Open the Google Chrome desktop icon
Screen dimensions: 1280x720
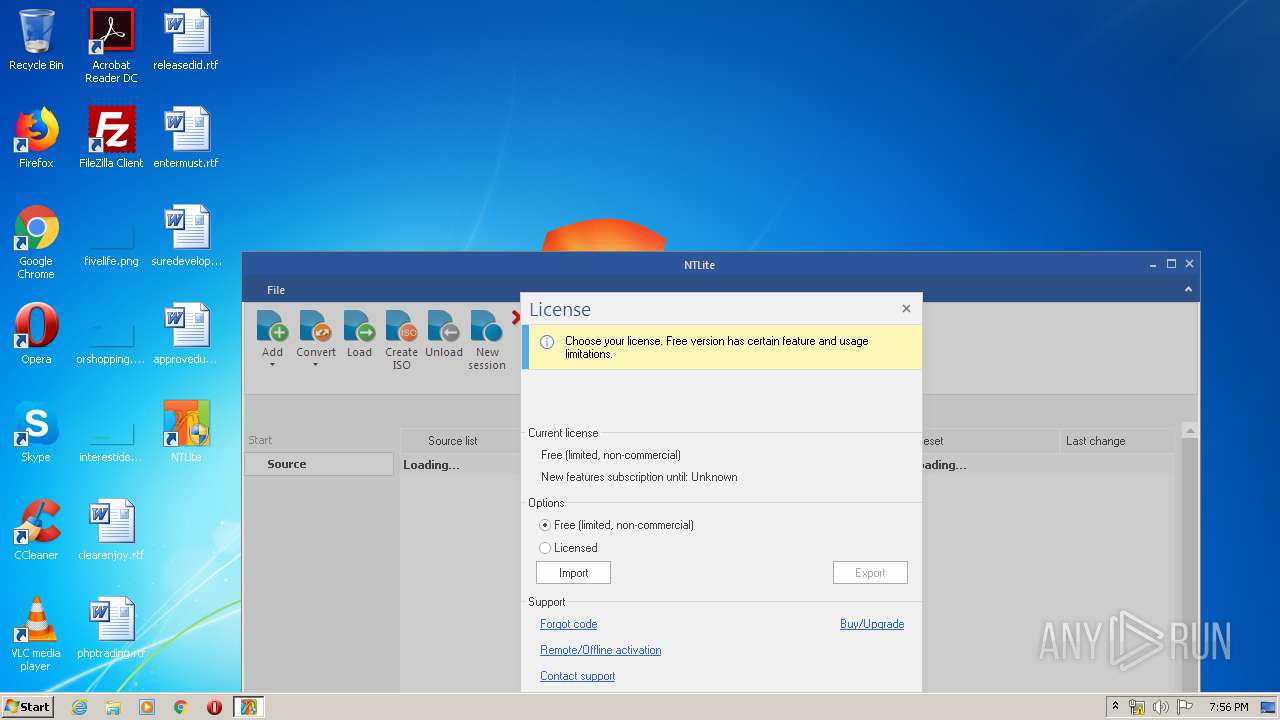(36, 242)
